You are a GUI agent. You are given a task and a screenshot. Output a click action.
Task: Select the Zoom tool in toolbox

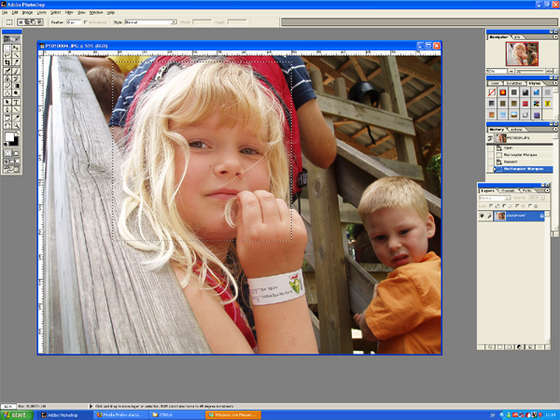coord(16,125)
